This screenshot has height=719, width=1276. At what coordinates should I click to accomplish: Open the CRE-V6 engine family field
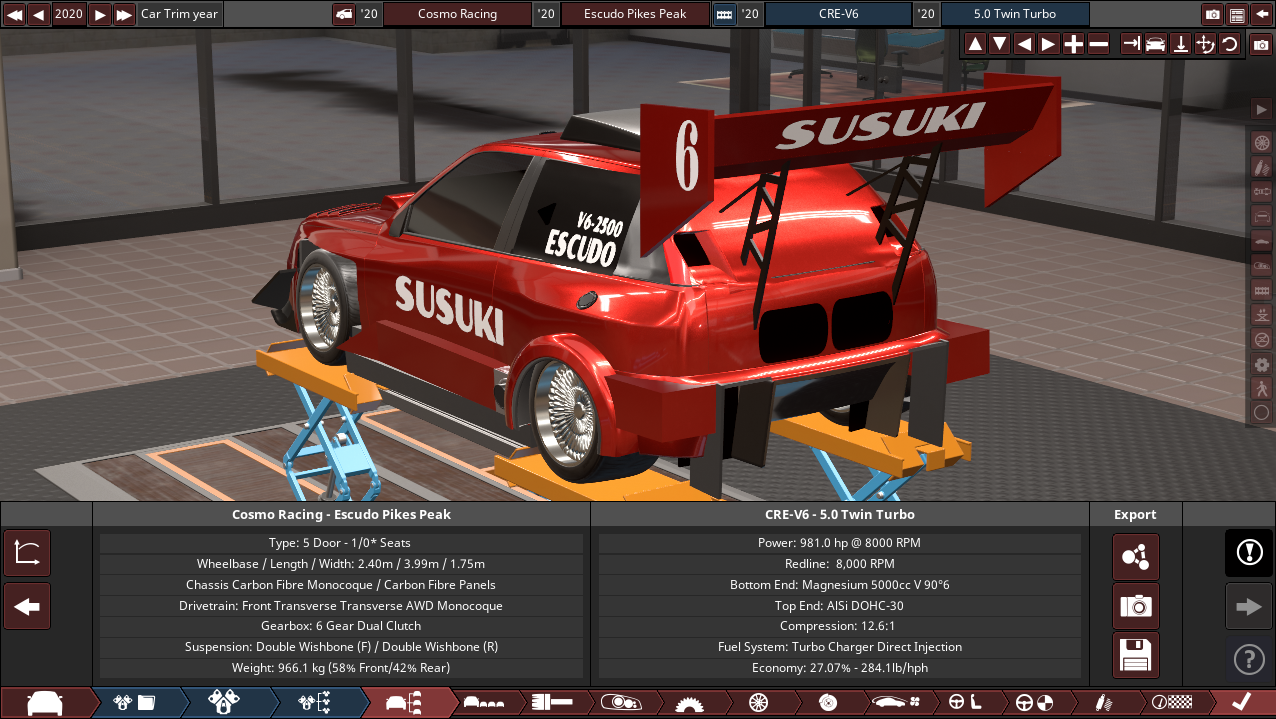838,14
